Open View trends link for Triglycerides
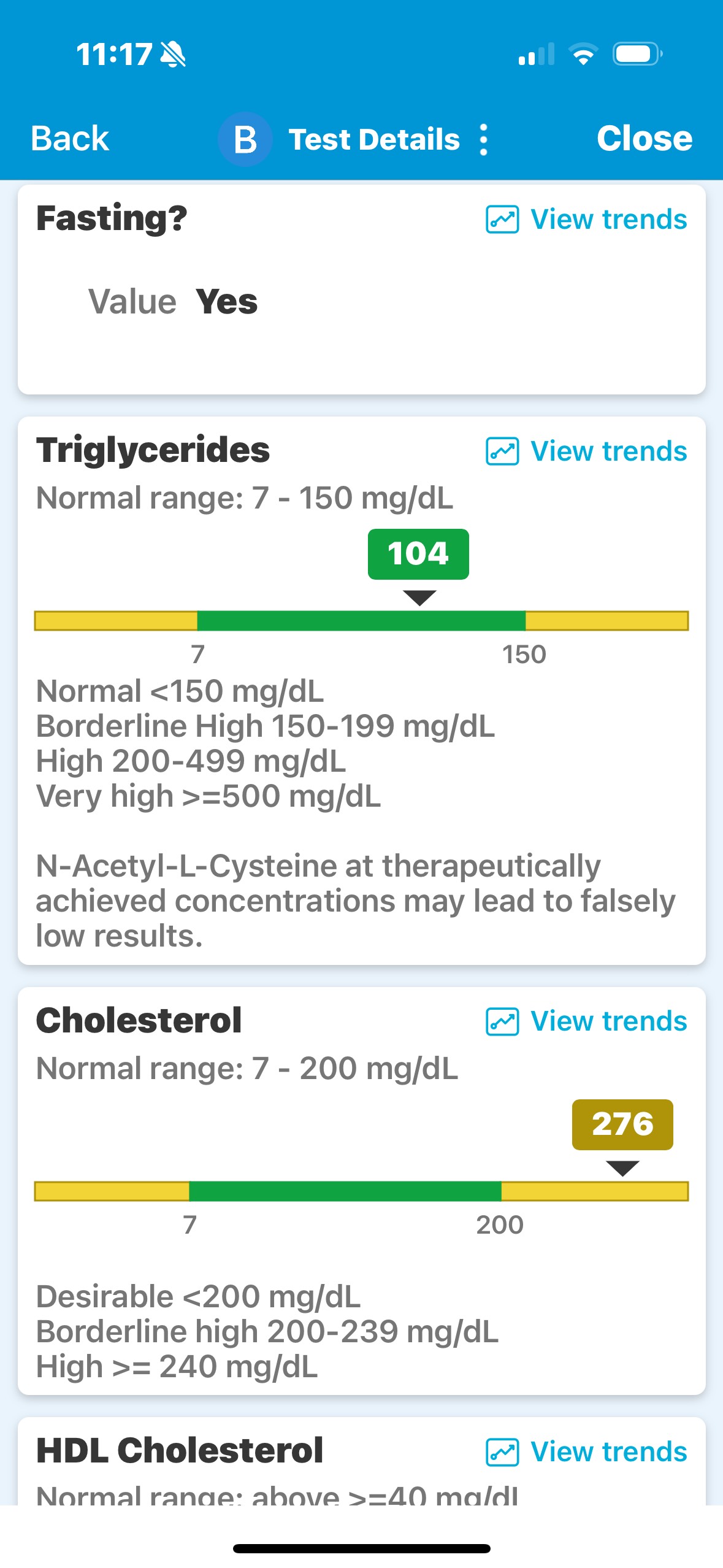Screen dimensions: 723x1568 608,452
